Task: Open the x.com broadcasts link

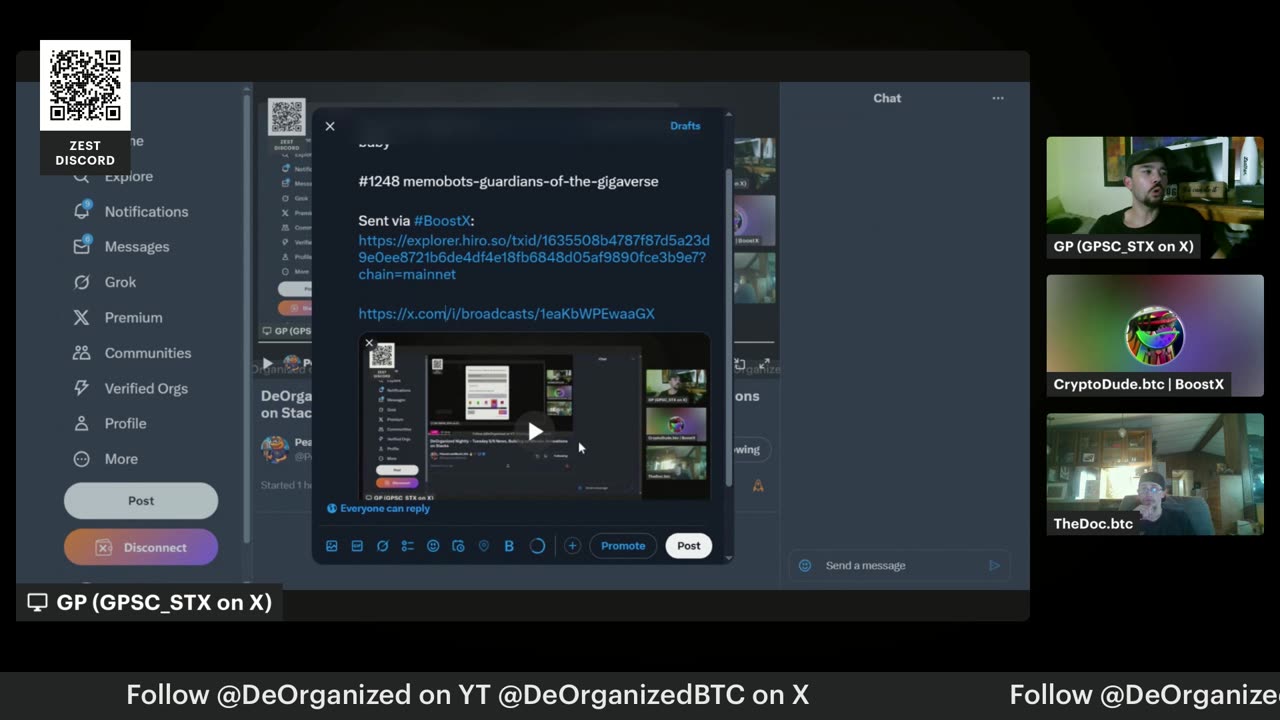Action: pyautogui.click(x=507, y=314)
